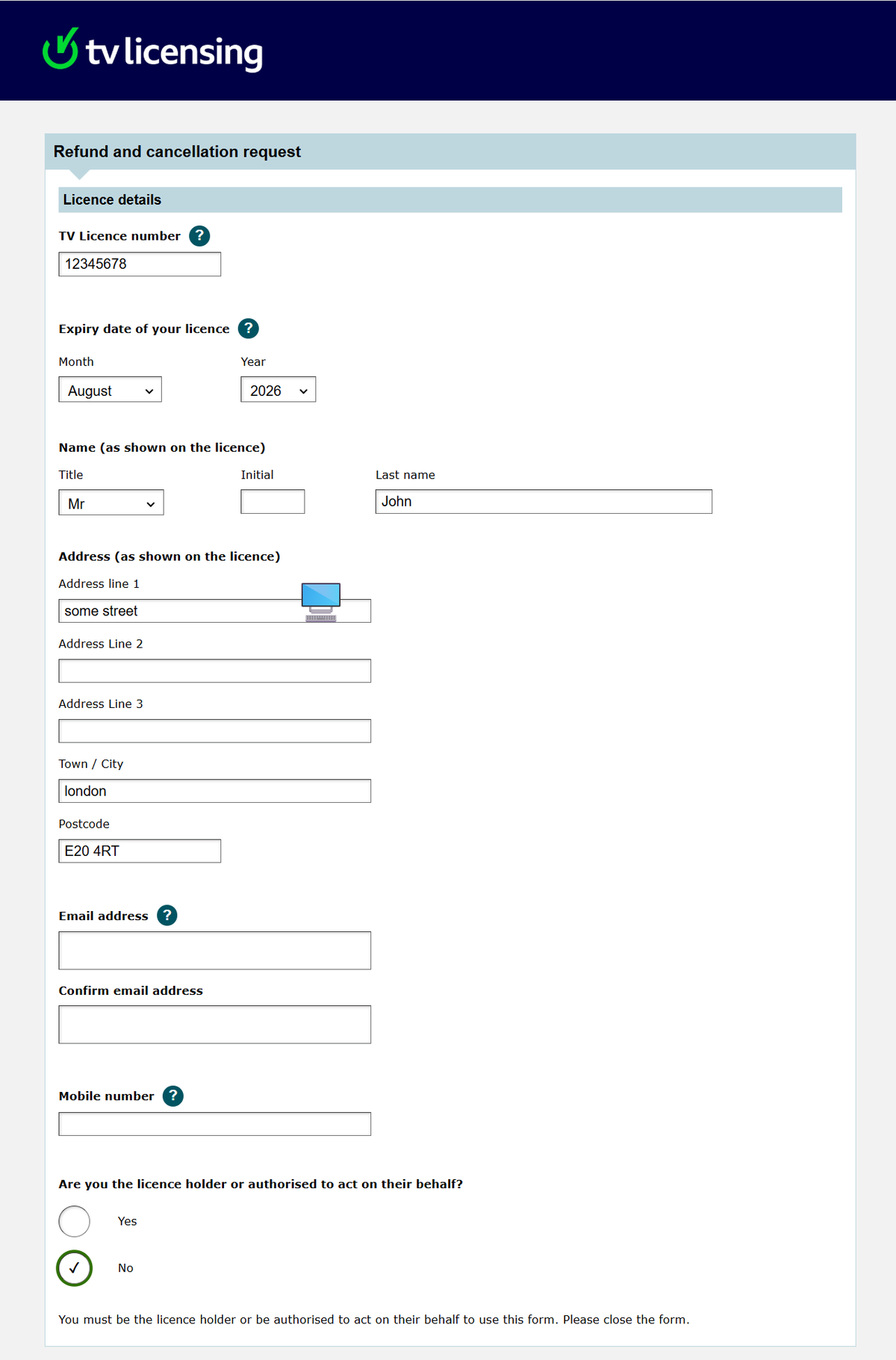Click the 'Town / City' label
The height and width of the screenshot is (1360, 896).
click(91, 764)
